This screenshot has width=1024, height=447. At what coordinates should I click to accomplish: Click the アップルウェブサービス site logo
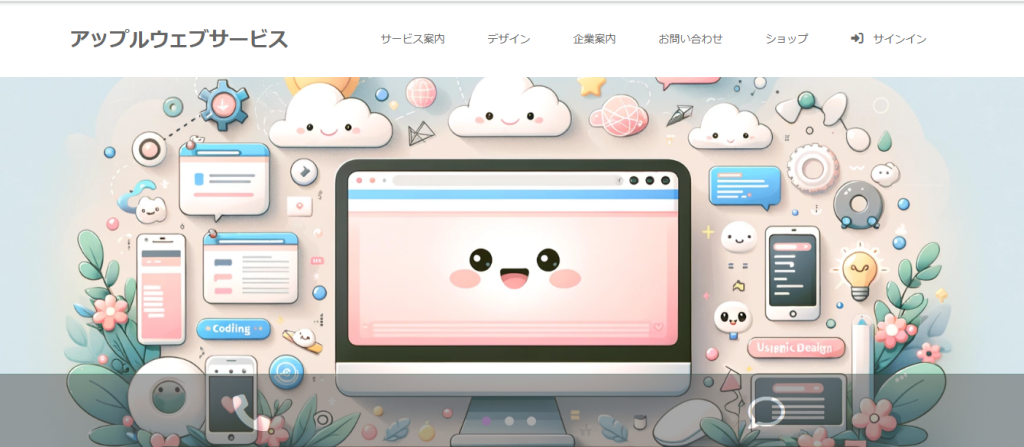pos(179,39)
